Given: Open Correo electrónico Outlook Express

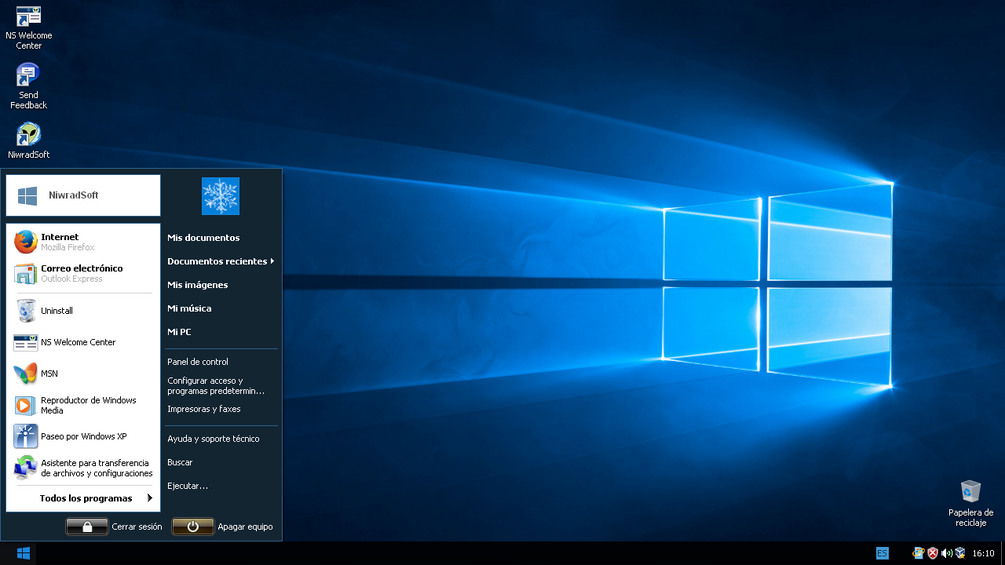Looking at the screenshot, I should coord(82,274).
